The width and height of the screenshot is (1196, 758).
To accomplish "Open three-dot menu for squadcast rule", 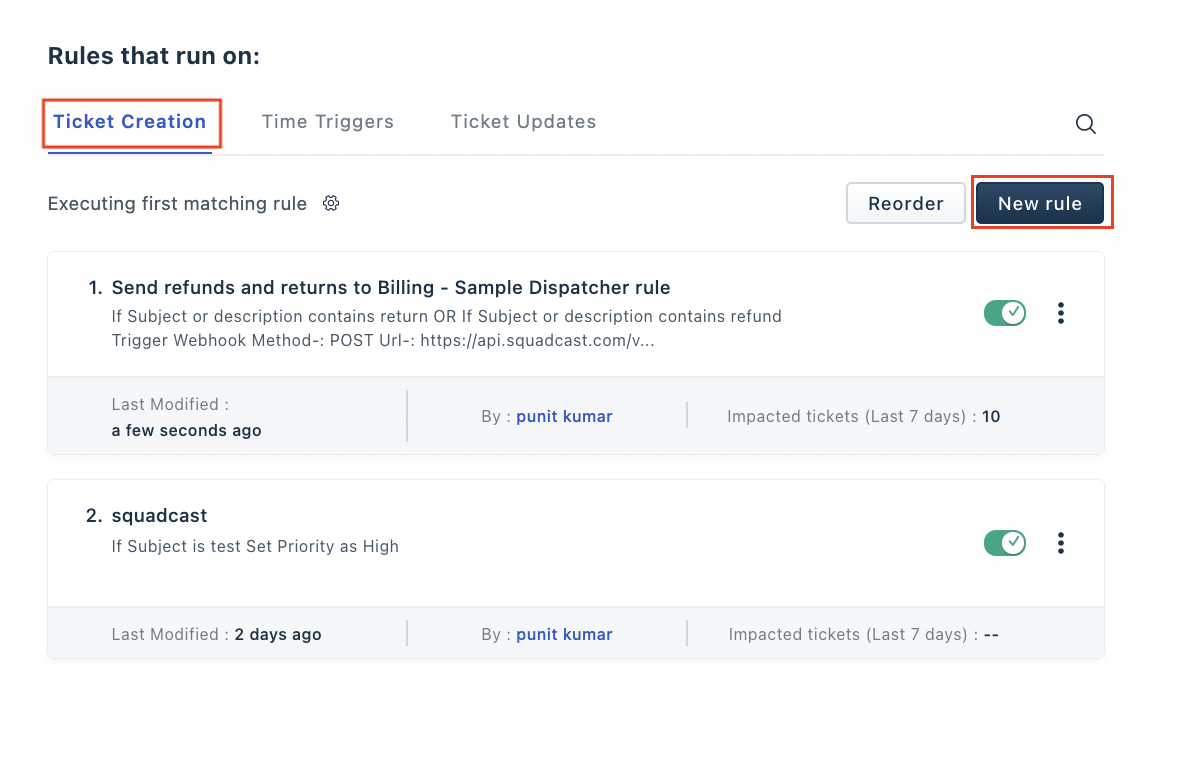I will (1060, 543).
